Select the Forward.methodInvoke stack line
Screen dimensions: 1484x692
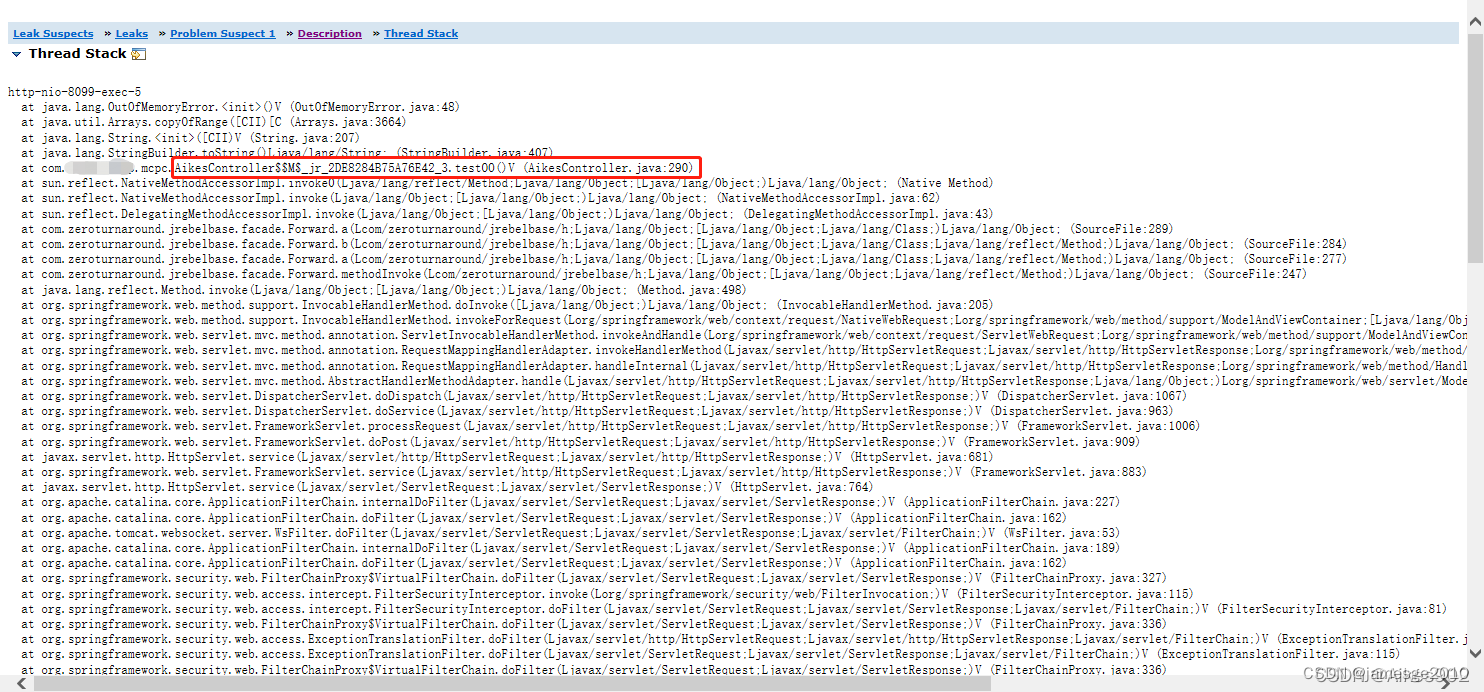663,274
